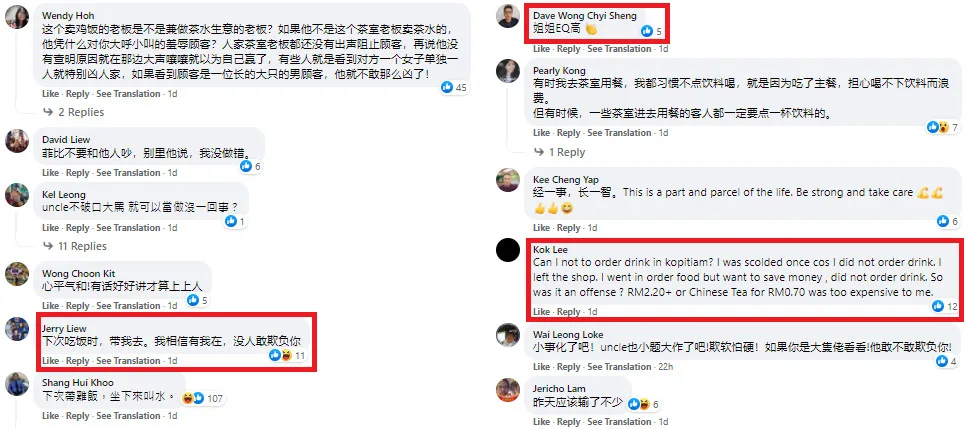Click Kok Lee's black profile avatar
The image size is (966, 429).
[508, 250]
